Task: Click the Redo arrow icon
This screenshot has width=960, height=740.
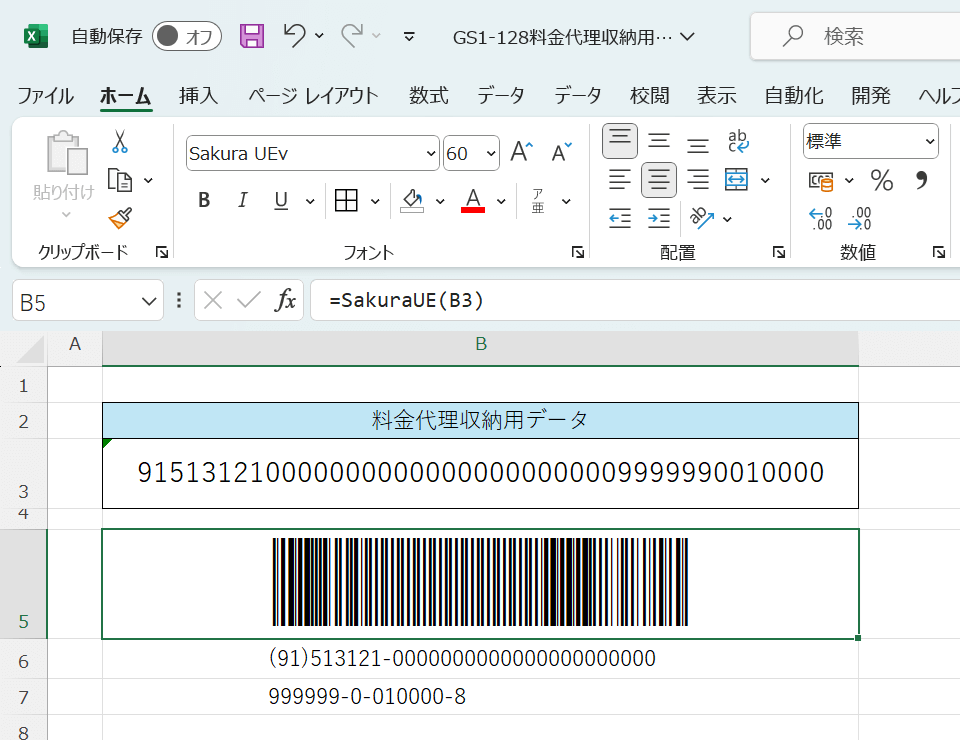Action: (x=352, y=36)
